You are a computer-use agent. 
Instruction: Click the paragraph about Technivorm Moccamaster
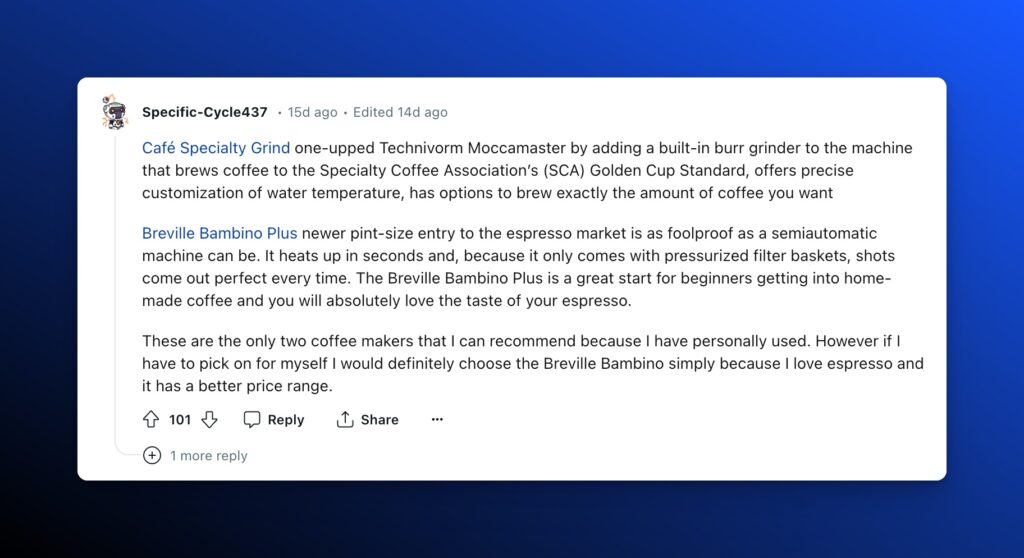coord(527,170)
